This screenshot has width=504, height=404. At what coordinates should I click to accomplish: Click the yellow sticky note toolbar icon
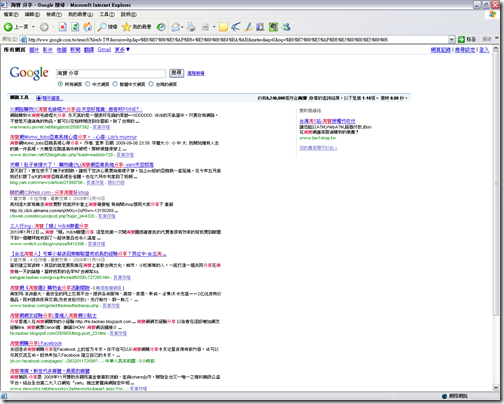click(x=223, y=27)
